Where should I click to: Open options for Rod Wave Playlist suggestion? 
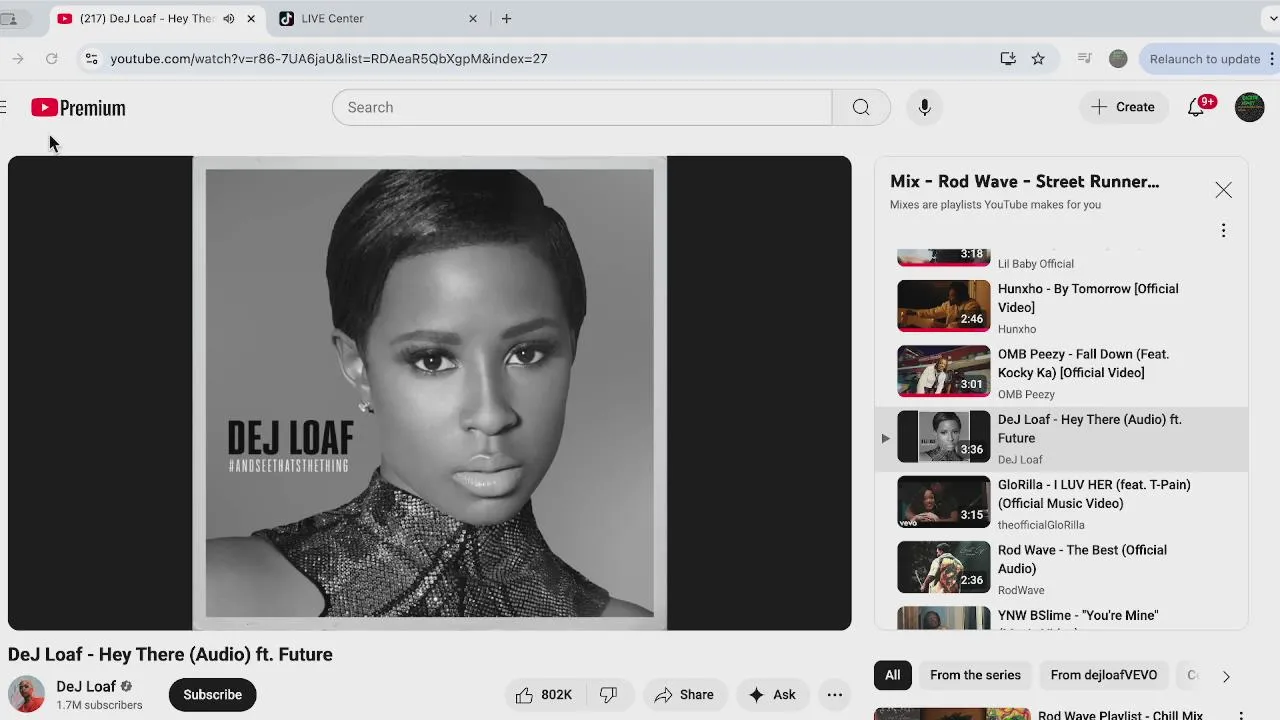1241,716
